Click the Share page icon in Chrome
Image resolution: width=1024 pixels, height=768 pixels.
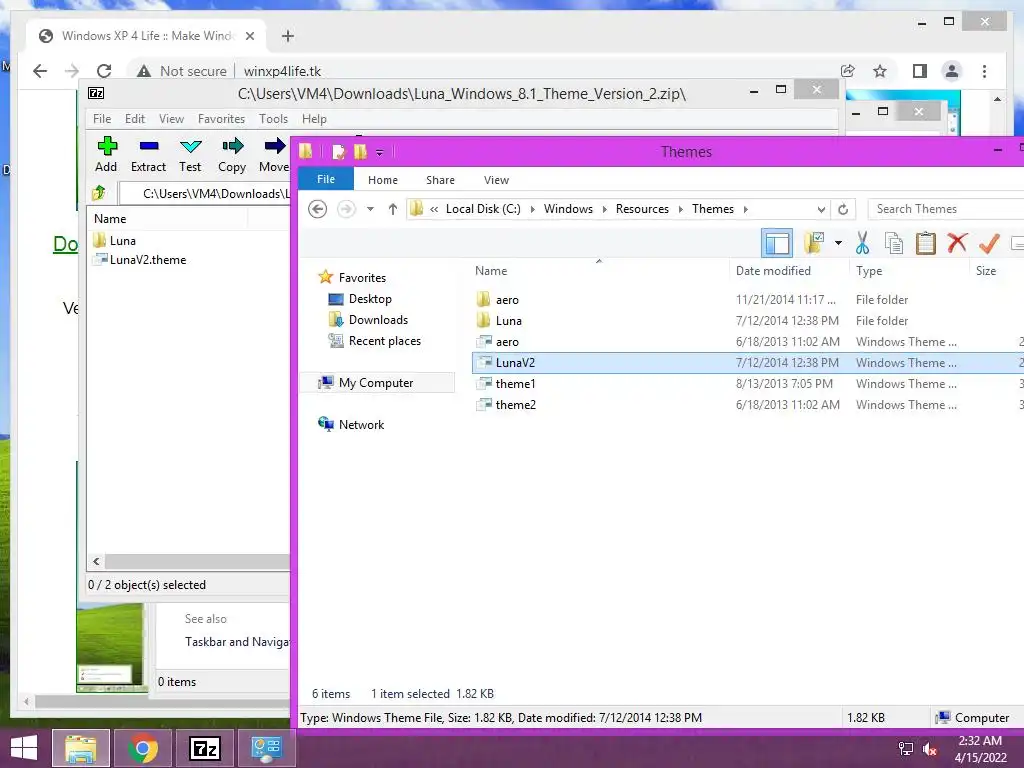tap(848, 71)
